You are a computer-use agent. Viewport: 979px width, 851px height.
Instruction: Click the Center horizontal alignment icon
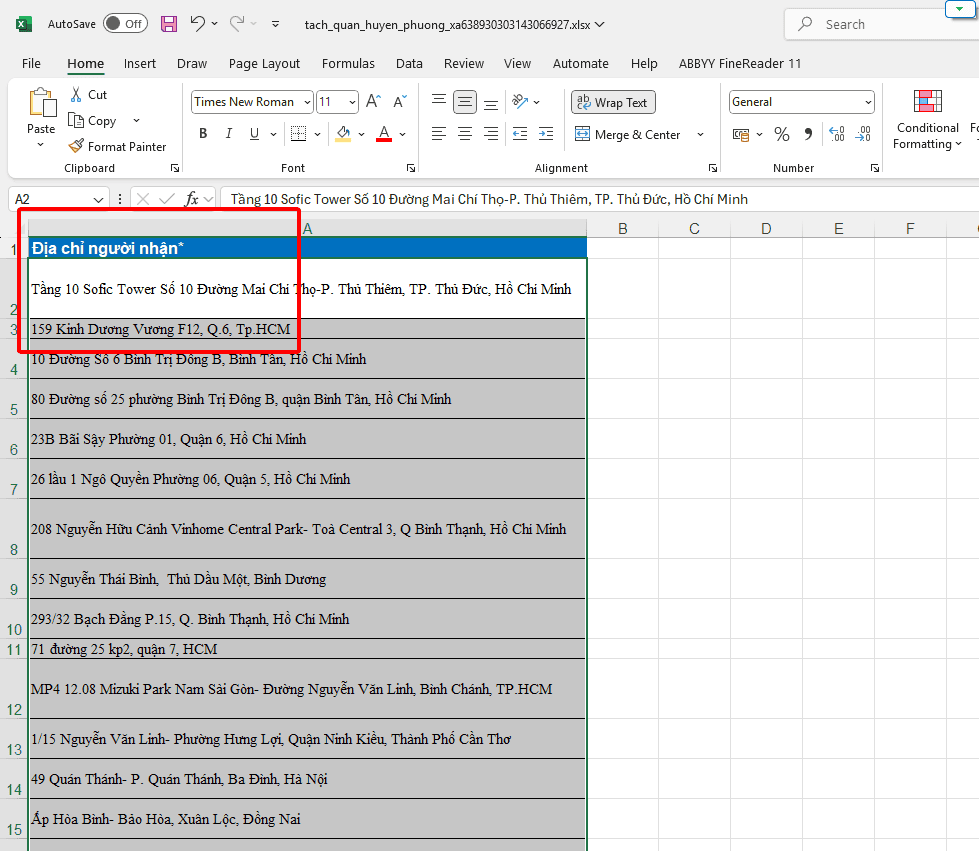pyautogui.click(x=465, y=134)
